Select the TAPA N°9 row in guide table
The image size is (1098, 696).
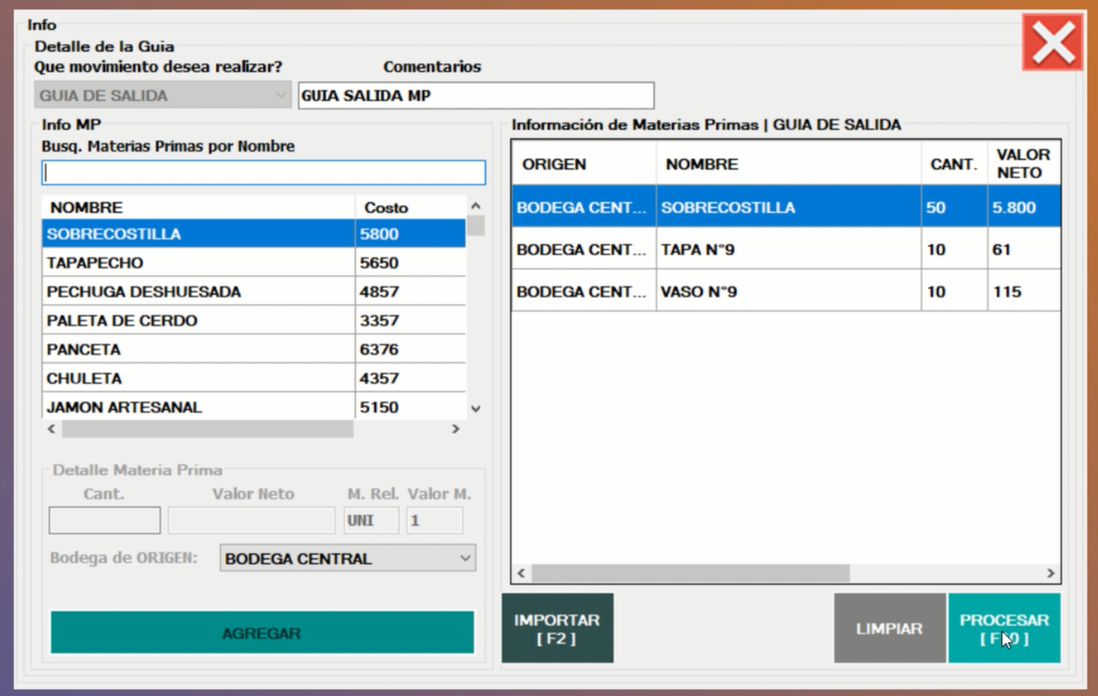click(x=785, y=250)
